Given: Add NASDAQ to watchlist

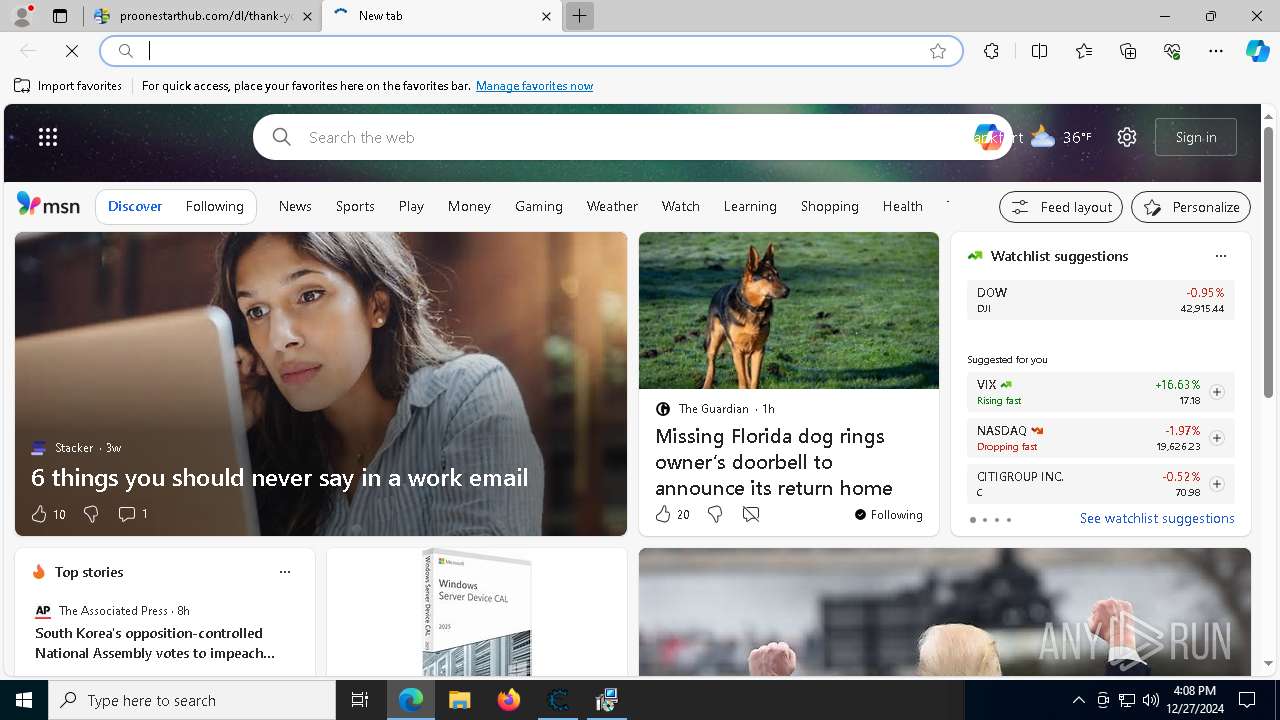Looking at the screenshot, I should (1216, 438).
